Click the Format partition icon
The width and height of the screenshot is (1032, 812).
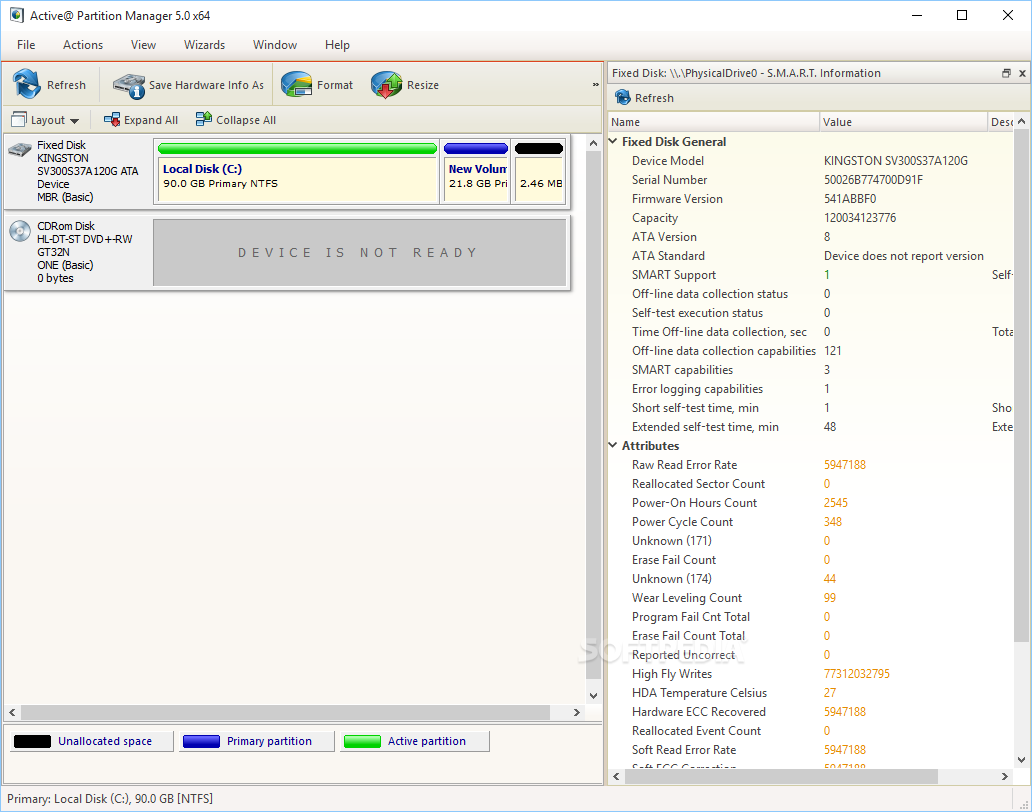click(297, 85)
